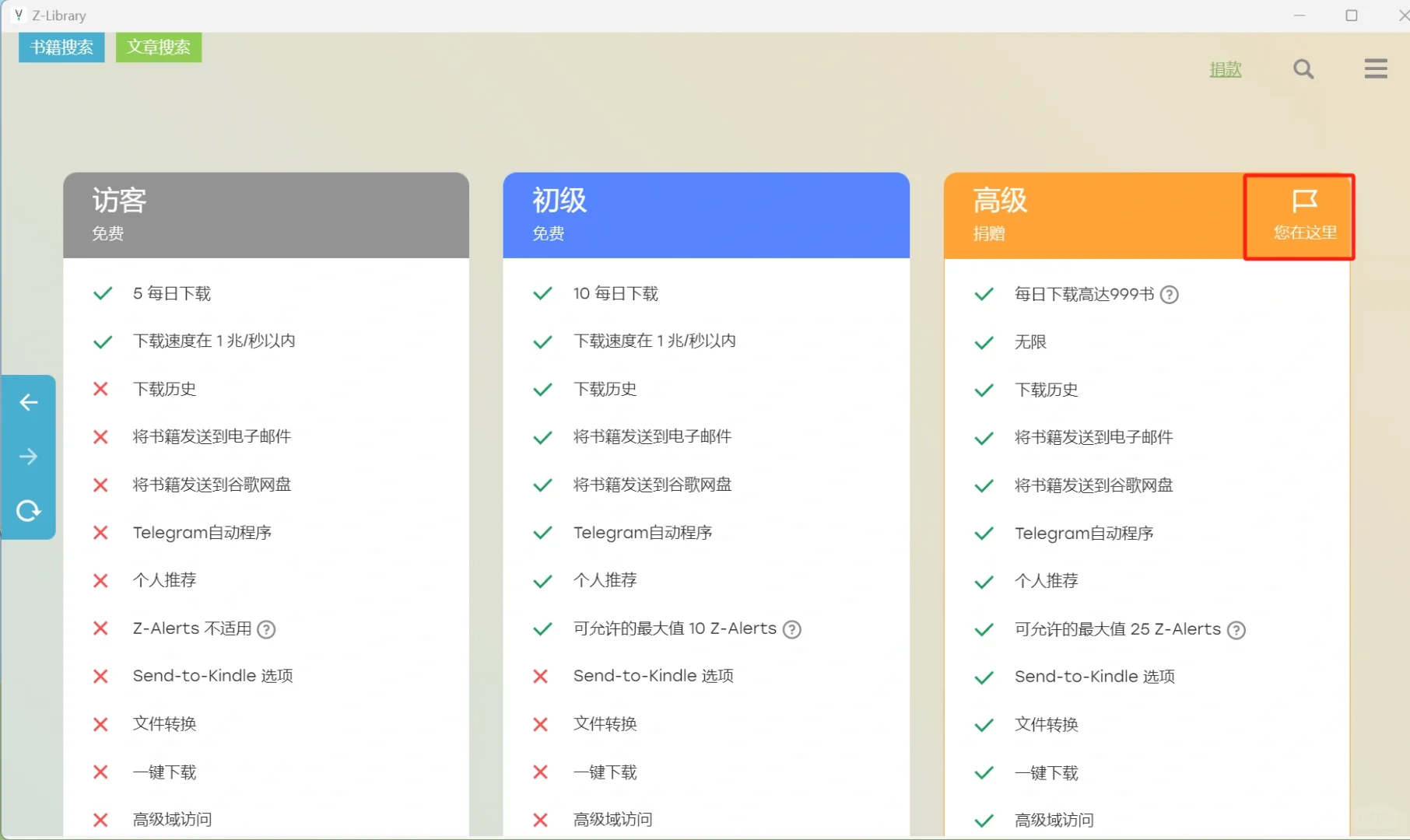The image size is (1410, 840).
Task: Click 文件转换 in the 初级 card
Action: tap(605, 725)
